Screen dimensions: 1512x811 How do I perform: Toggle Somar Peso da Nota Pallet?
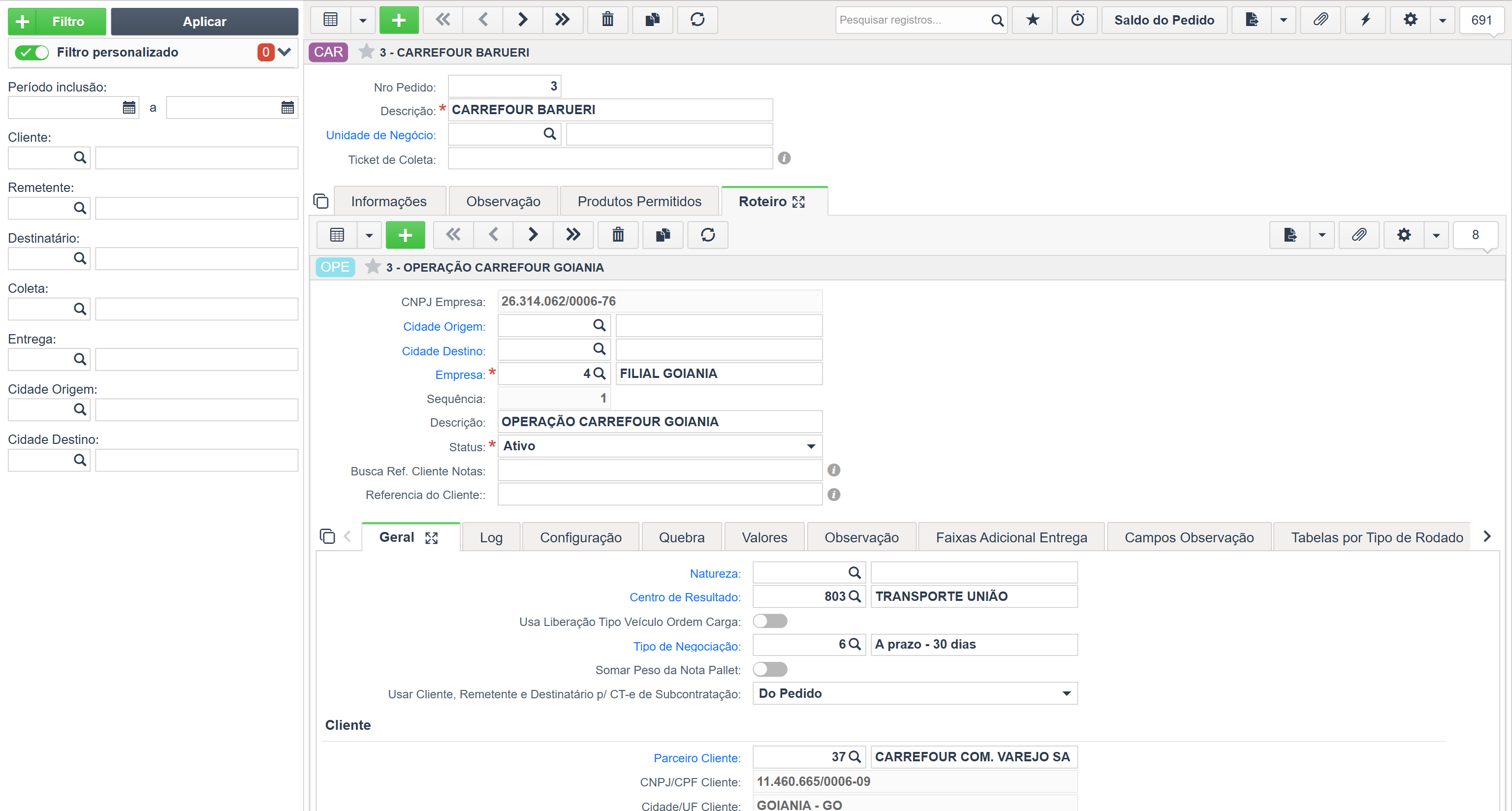click(770, 670)
